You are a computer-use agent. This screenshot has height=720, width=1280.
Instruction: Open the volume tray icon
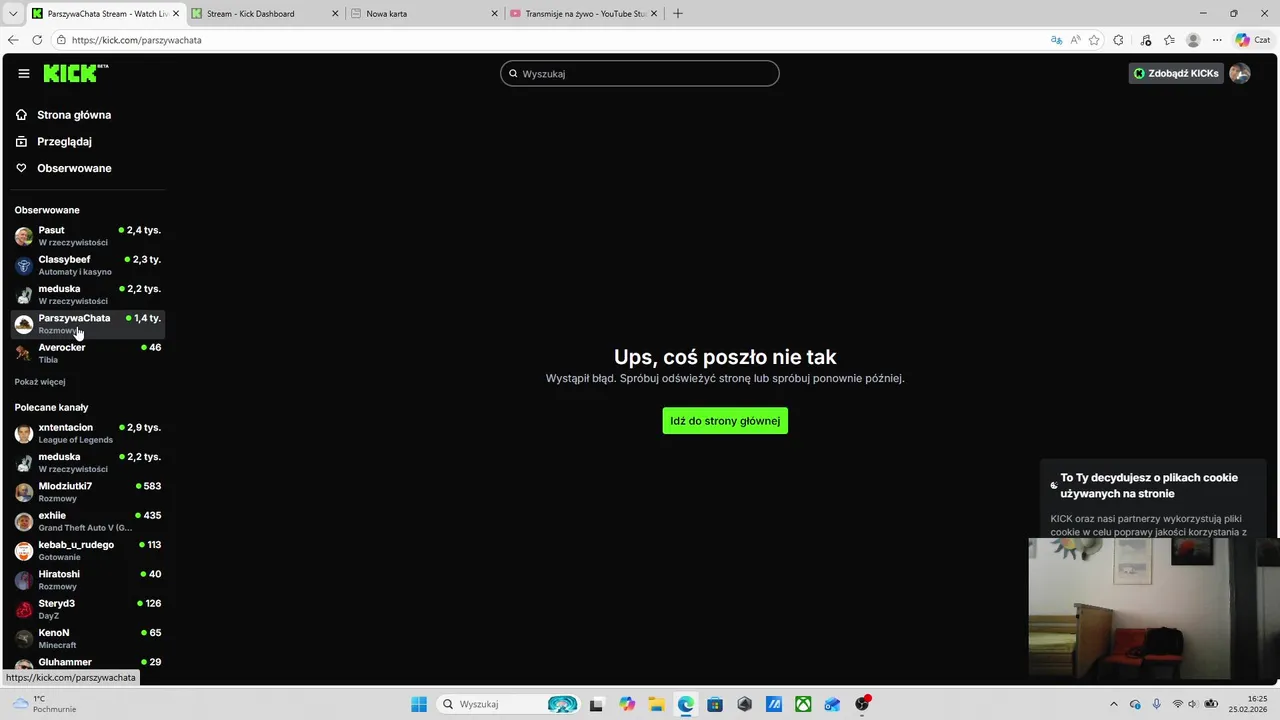[1194, 704]
